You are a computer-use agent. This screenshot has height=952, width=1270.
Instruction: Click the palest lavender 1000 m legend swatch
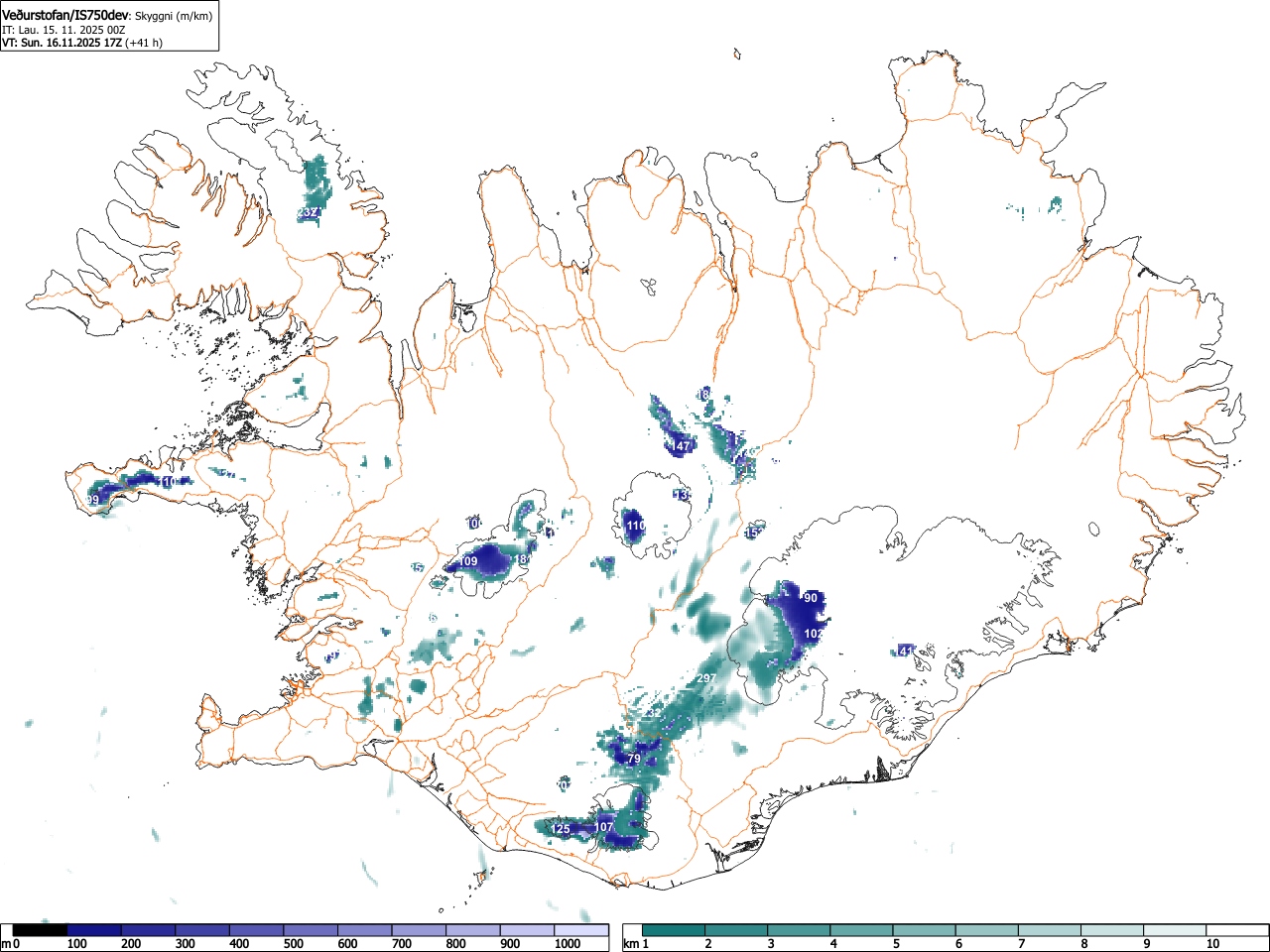click(x=580, y=930)
